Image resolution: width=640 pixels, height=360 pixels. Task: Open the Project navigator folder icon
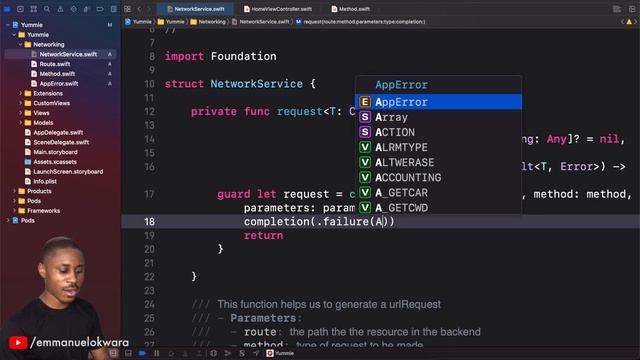coord(7,9)
